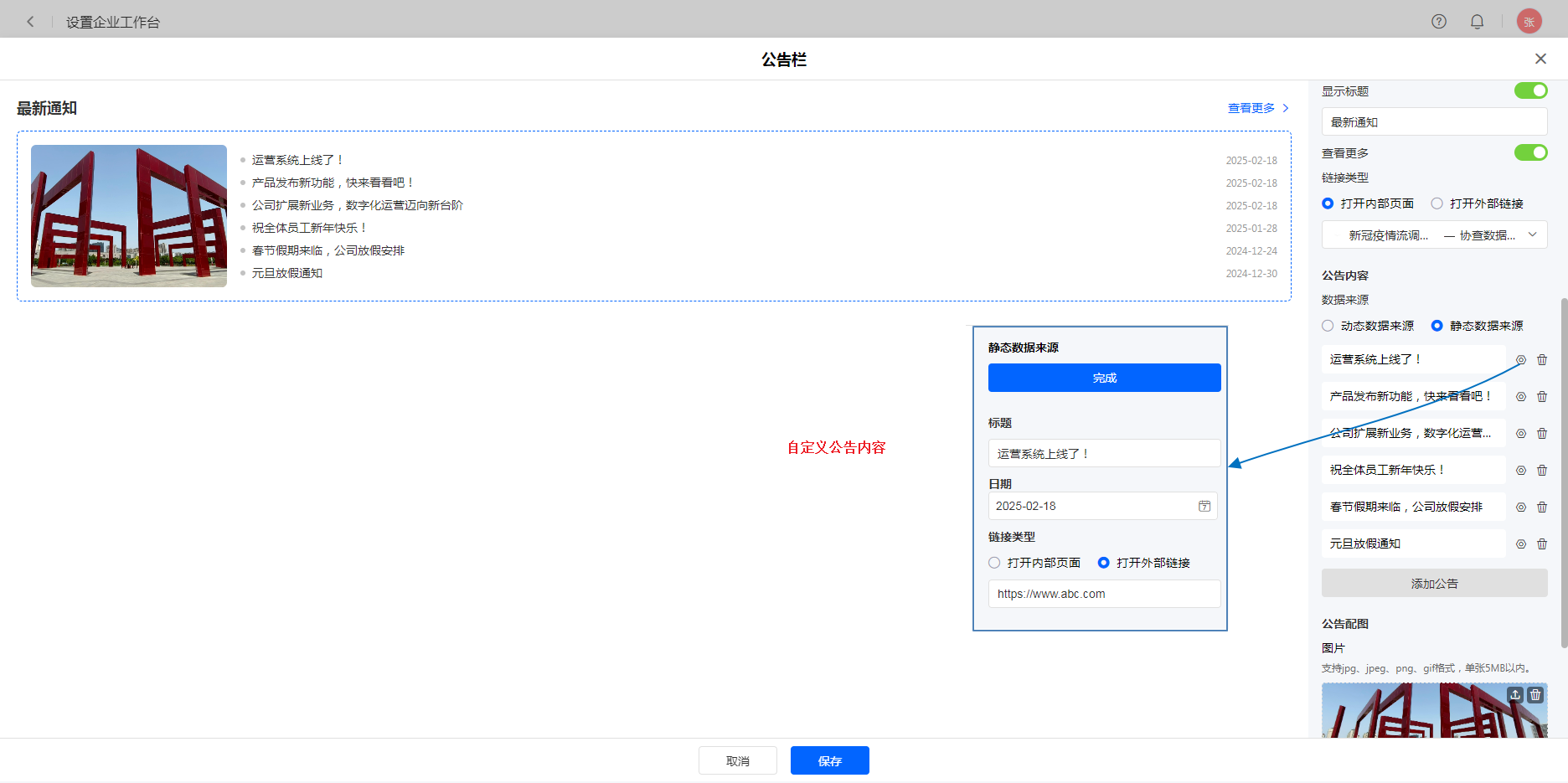Delete the '产品发布新功能' announcement
This screenshot has width=1568, height=783.
coord(1542,397)
